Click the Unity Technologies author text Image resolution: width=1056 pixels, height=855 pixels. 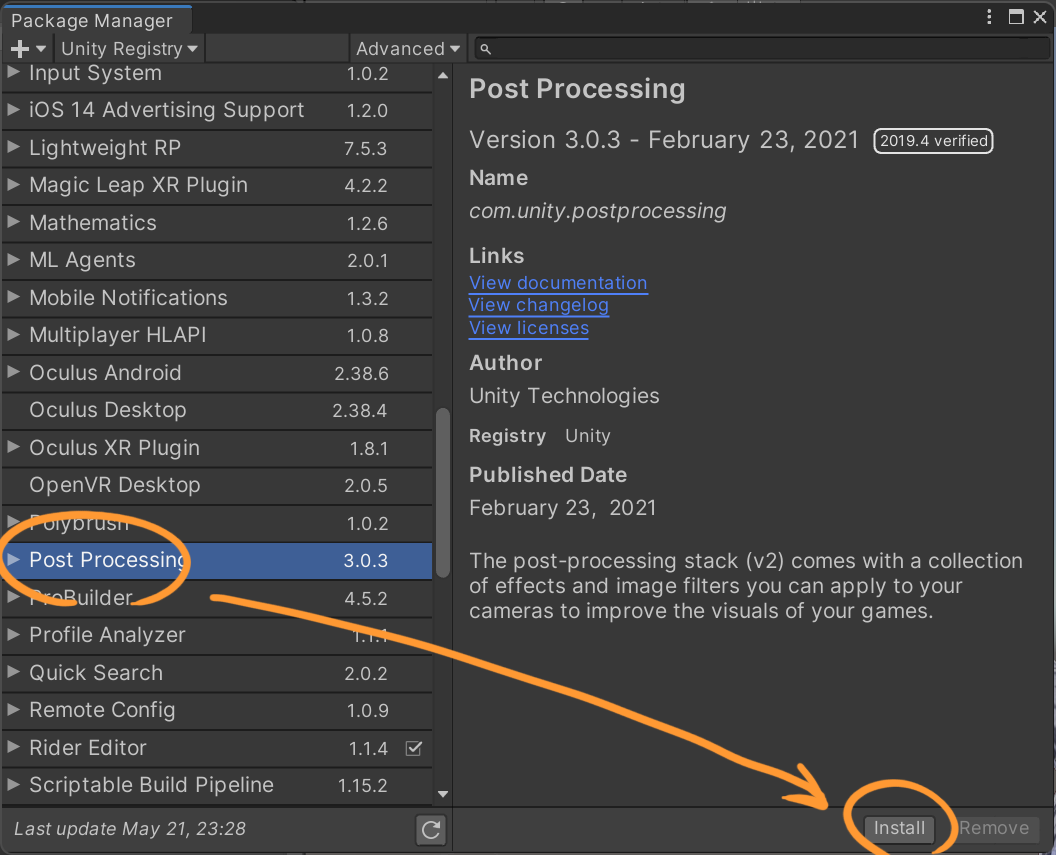tap(564, 396)
